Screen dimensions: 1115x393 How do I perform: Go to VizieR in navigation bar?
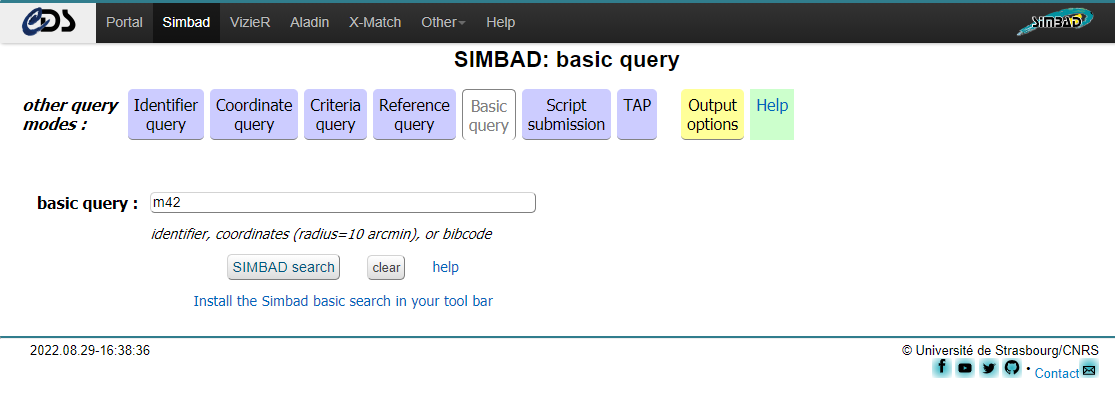click(x=250, y=22)
